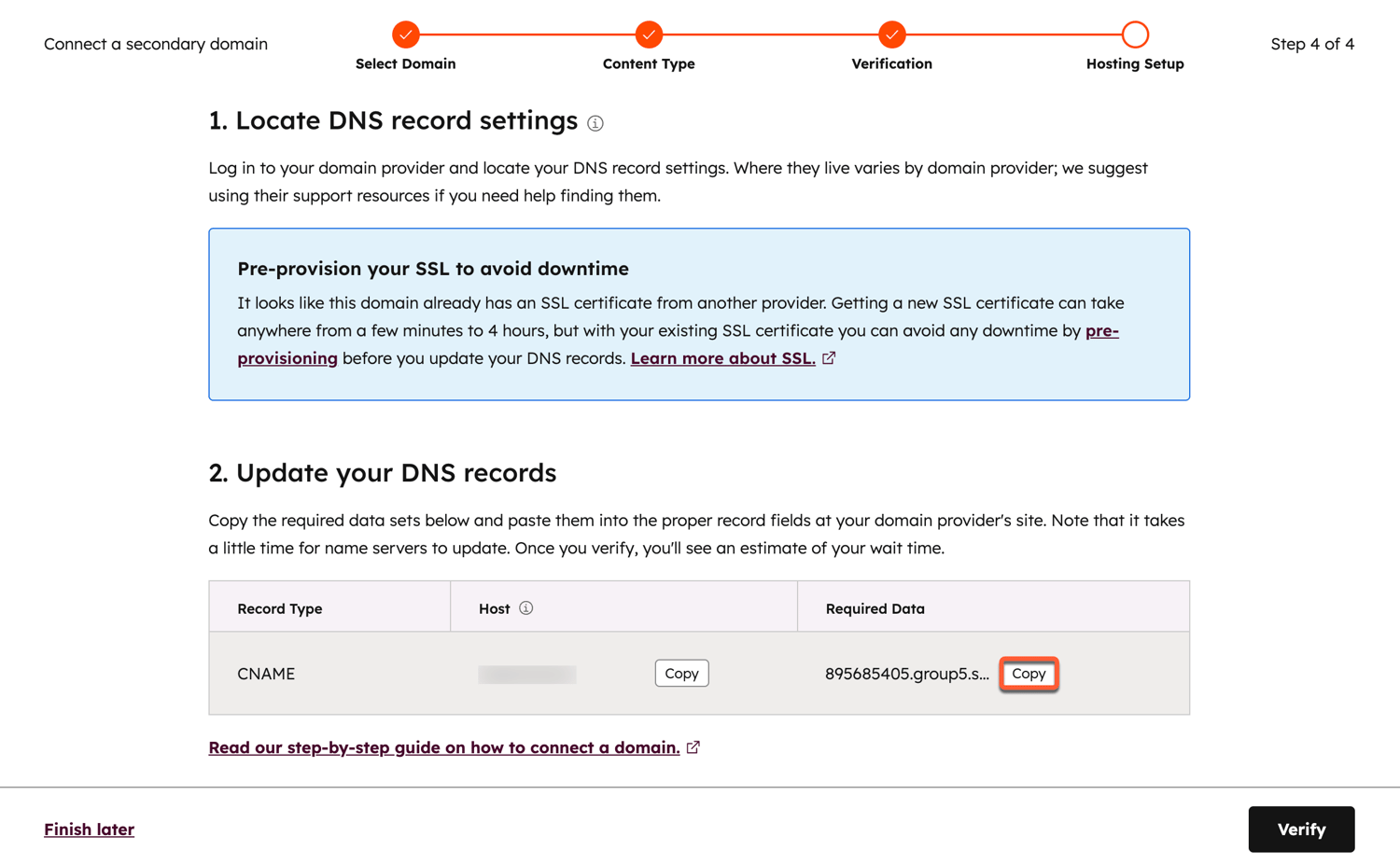Open the step-by-step domain connection guide

[444, 746]
